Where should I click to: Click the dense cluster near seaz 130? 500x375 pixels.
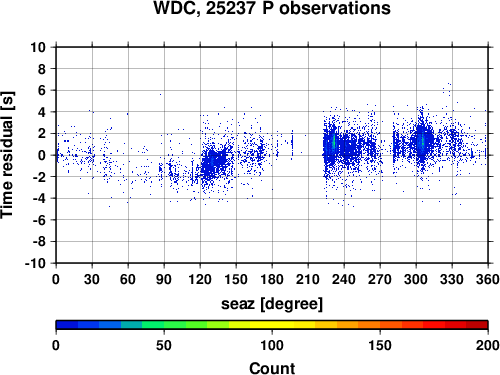click(x=213, y=162)
